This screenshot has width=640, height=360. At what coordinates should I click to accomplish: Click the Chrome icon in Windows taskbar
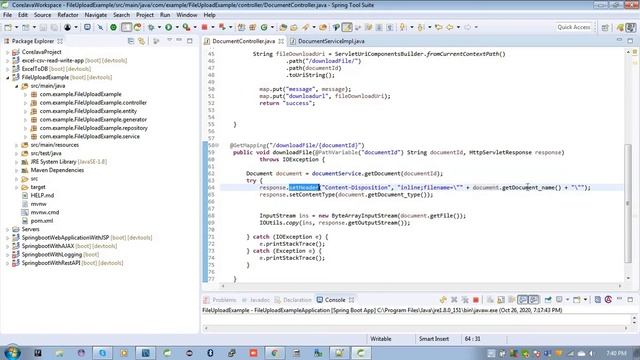click(275, 353)
